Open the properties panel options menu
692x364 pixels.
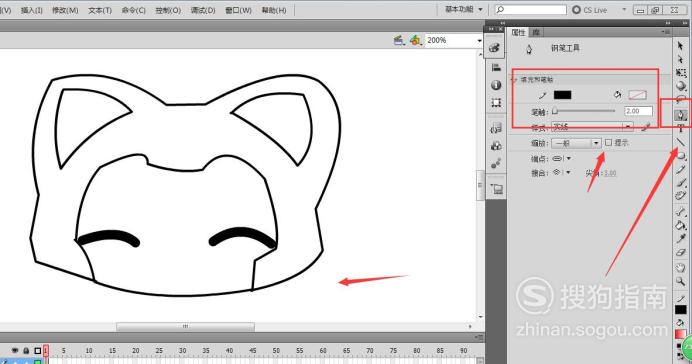(666, 32)
